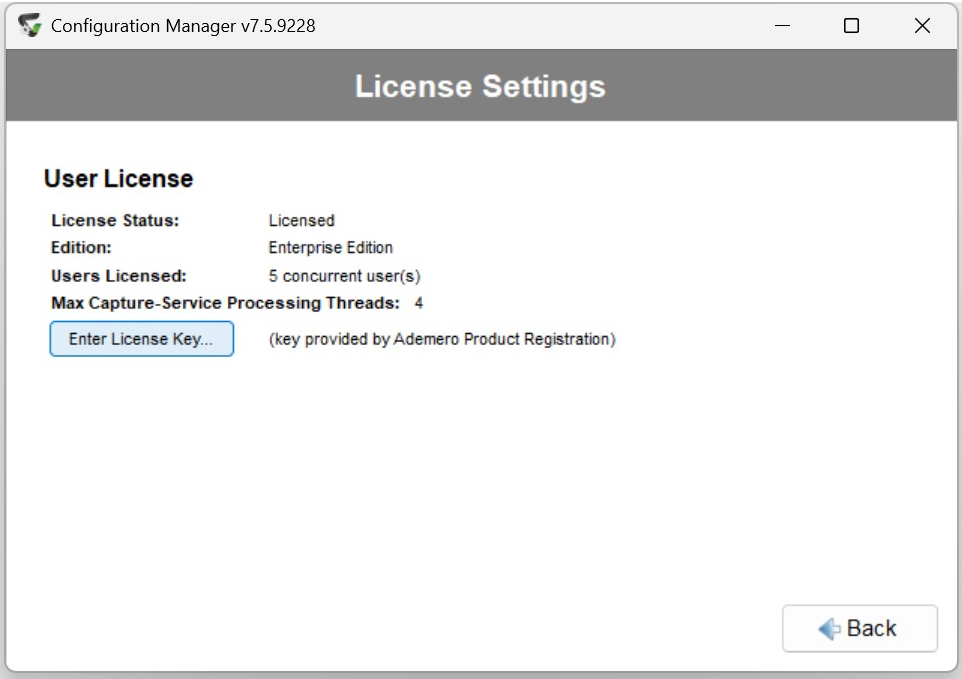Select the 5 concurrent user(s) value
This screenshot has height=679, width=962.
click(344, 275)
